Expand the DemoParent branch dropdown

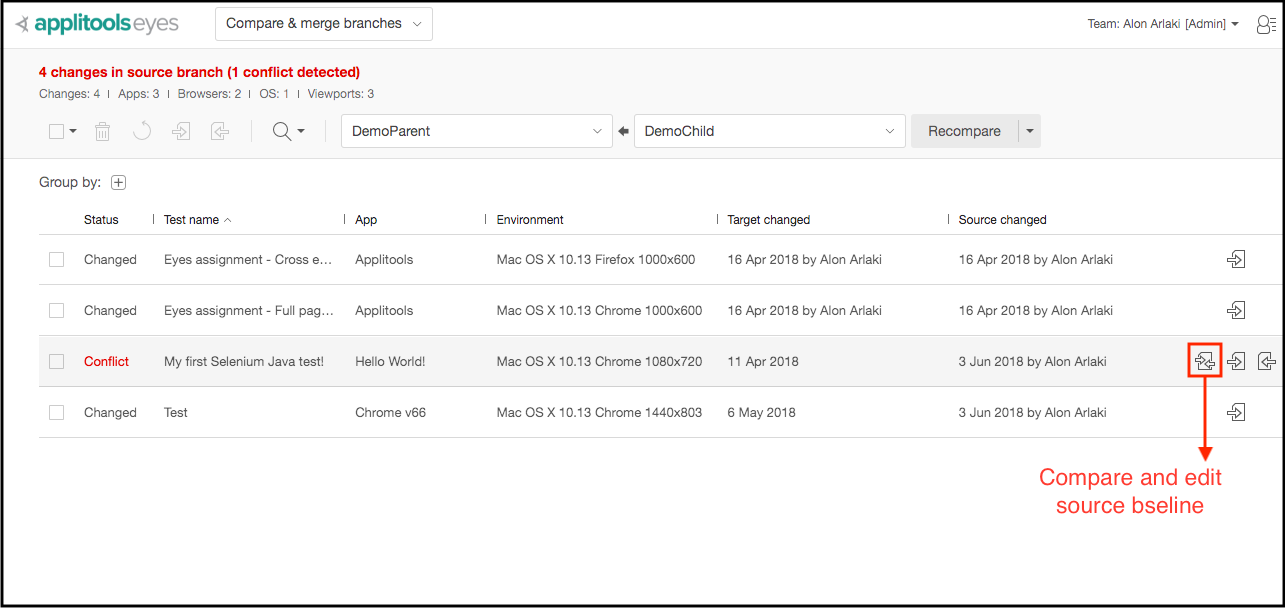tap(476, 131)
